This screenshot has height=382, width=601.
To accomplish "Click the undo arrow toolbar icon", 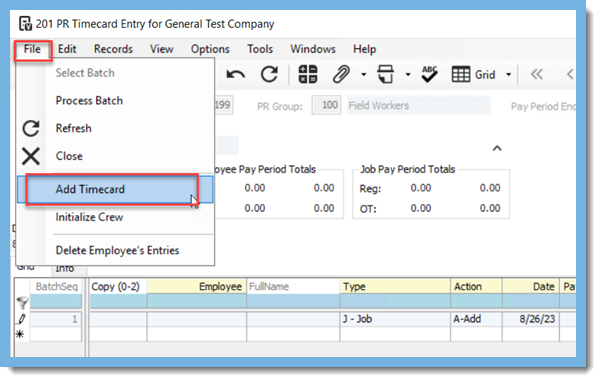I will point(235,74).
